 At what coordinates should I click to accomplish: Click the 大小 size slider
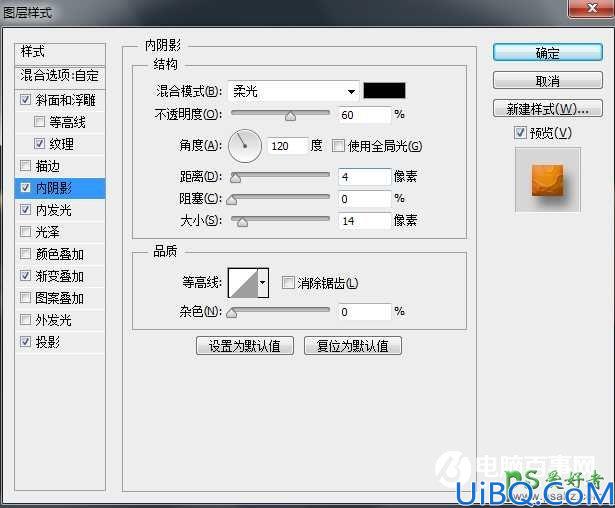280,220
